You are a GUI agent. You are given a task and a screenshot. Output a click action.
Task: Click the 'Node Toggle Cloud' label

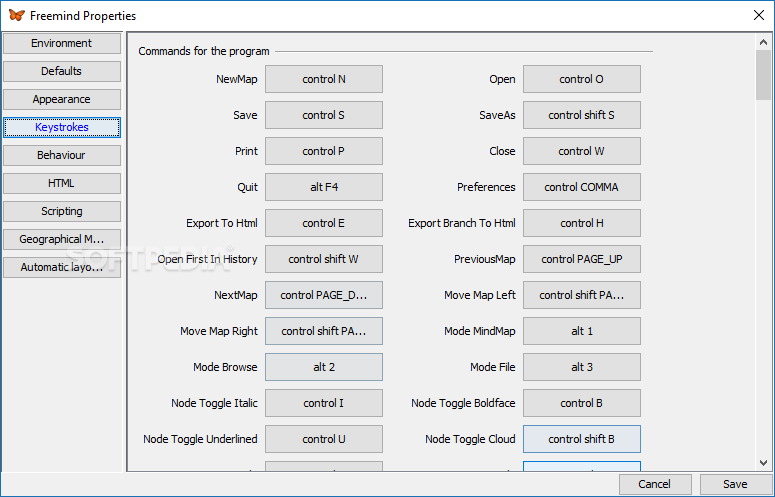point(470,439)
